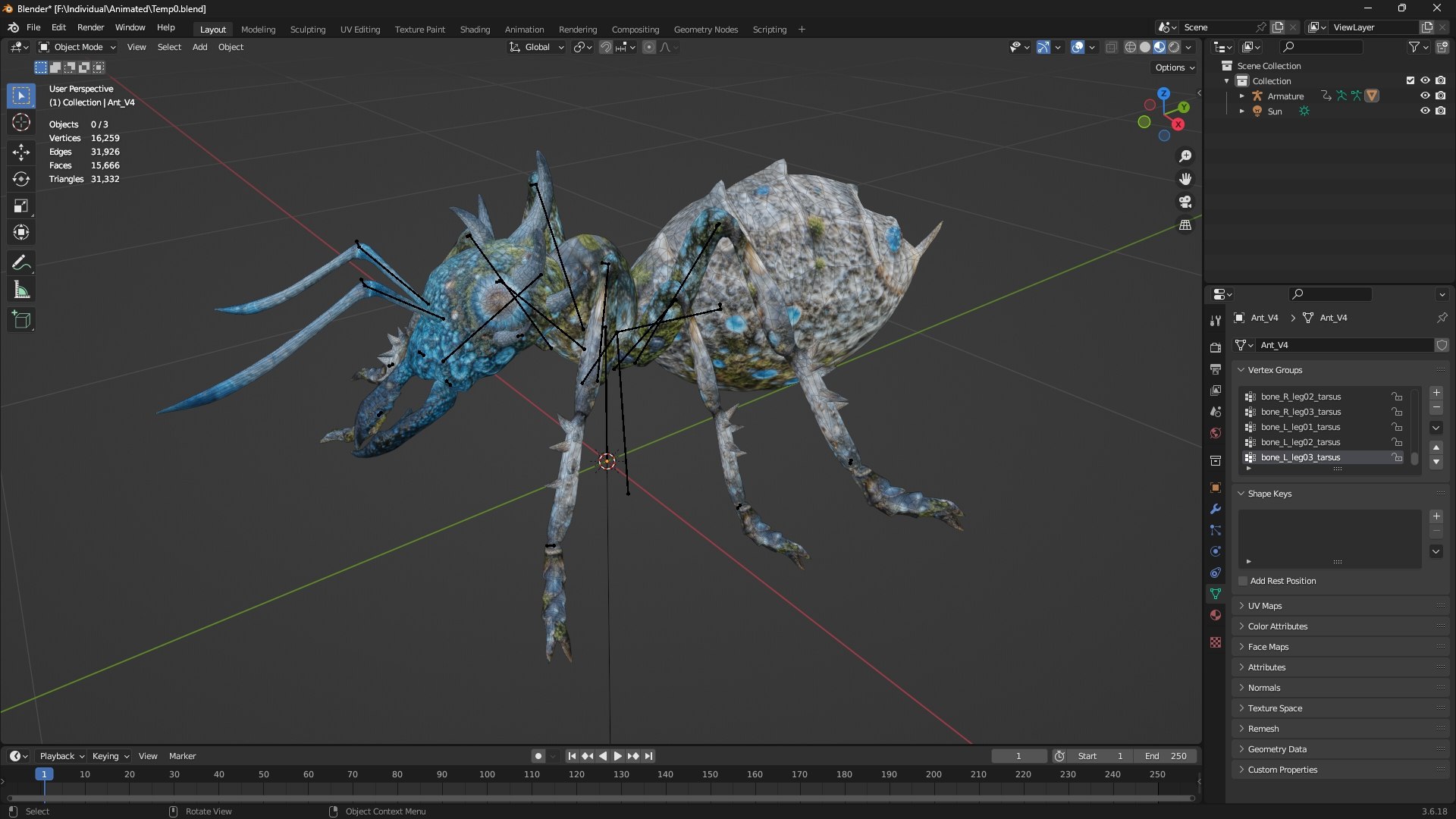
Task: Choose the Move tool
Action: click(x=21, y=152)
